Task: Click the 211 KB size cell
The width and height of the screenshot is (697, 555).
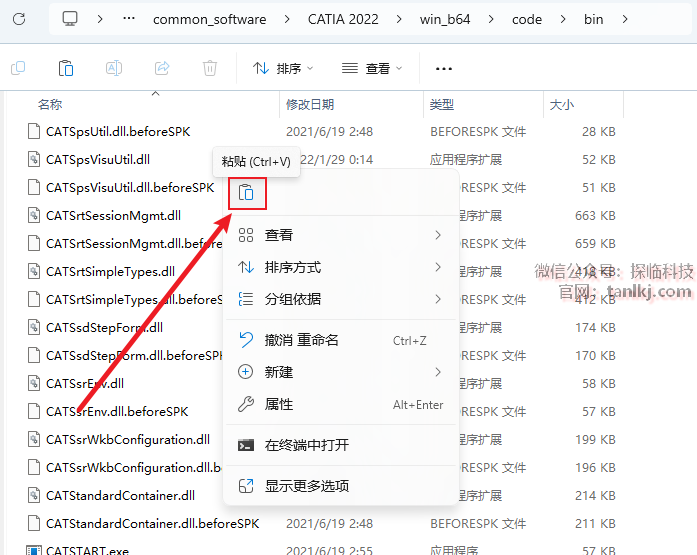Action: click(x=595, y=523)
